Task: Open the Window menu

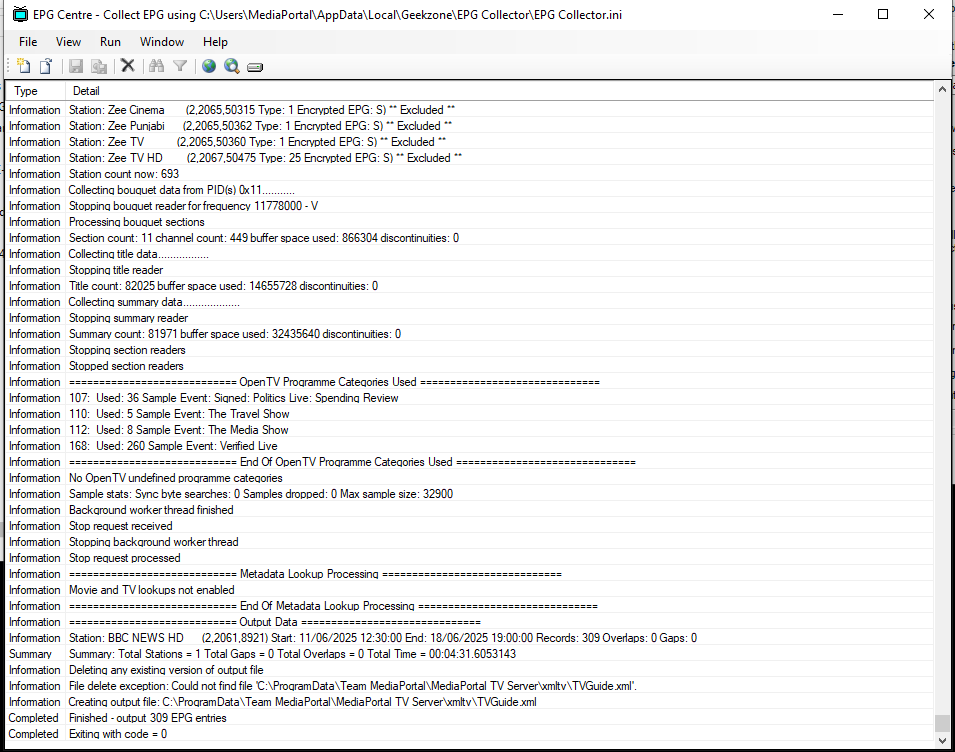Action: point(161,42)
